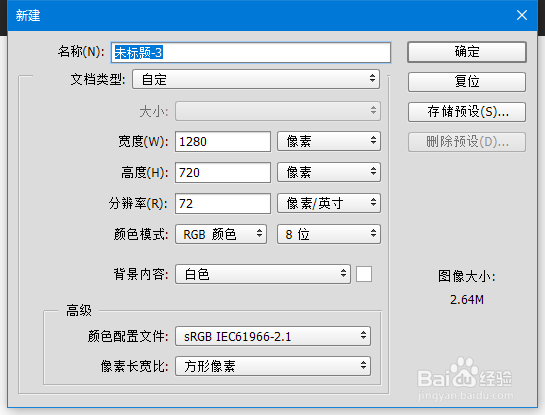Screen dimensions: 545x415
Task: Open the 像素/英寸 resolution unit dropdown
Action: tap(329, 203)
